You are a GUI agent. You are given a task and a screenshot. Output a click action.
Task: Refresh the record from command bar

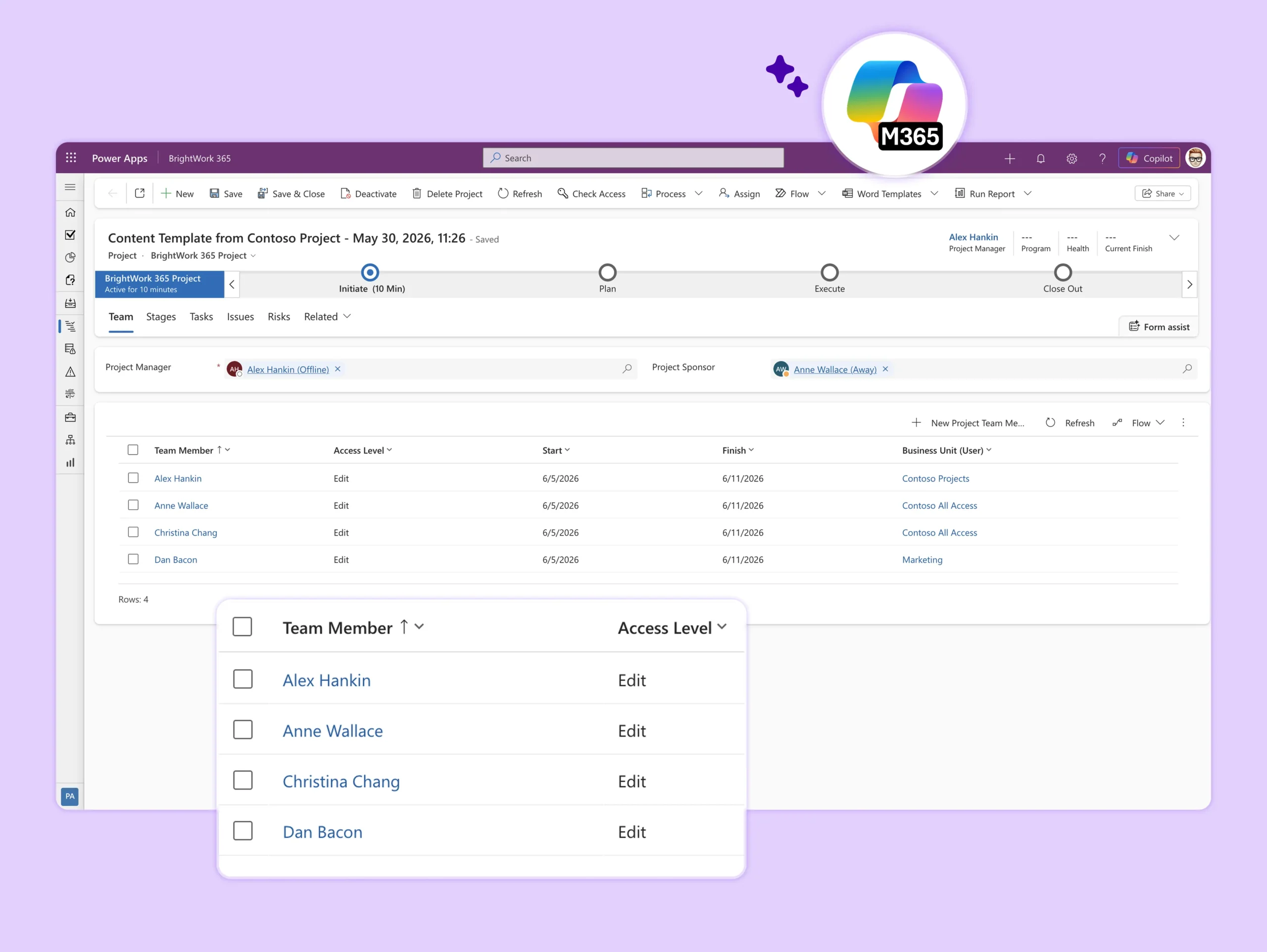[x=520, y=193]
